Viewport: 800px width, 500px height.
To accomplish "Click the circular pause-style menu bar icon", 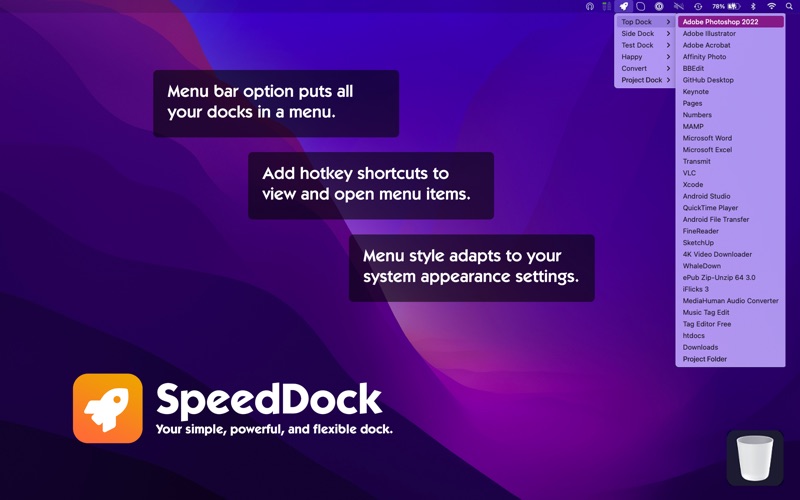I will [x=659, y=6].
